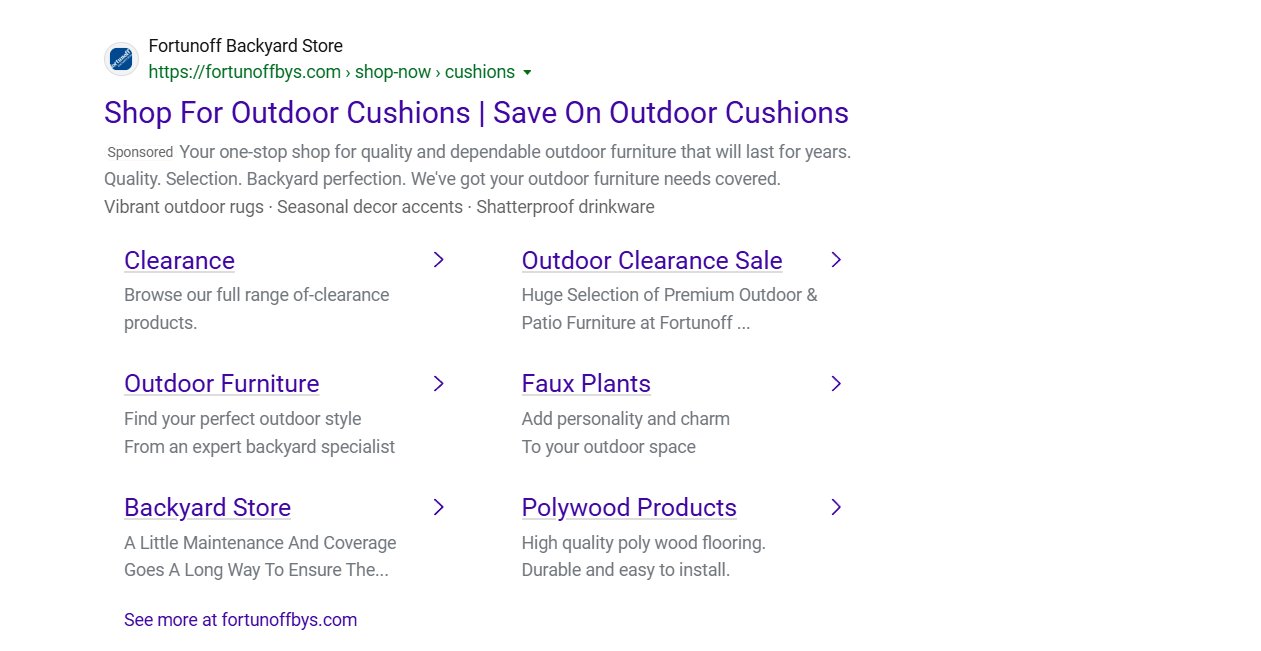Open the Shop For Outdoor Cushions headline

click(476, 113)
